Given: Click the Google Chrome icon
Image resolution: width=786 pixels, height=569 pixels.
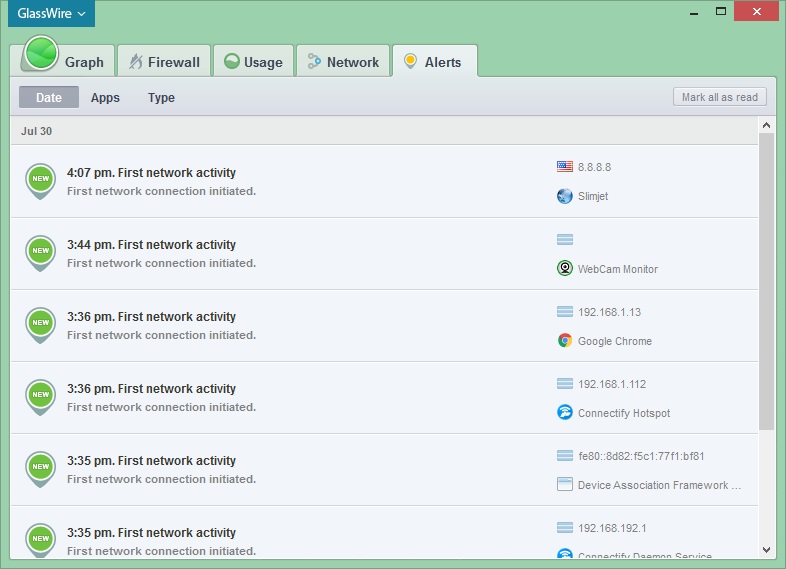Looking at the screenshot, I should pos(564,340).
